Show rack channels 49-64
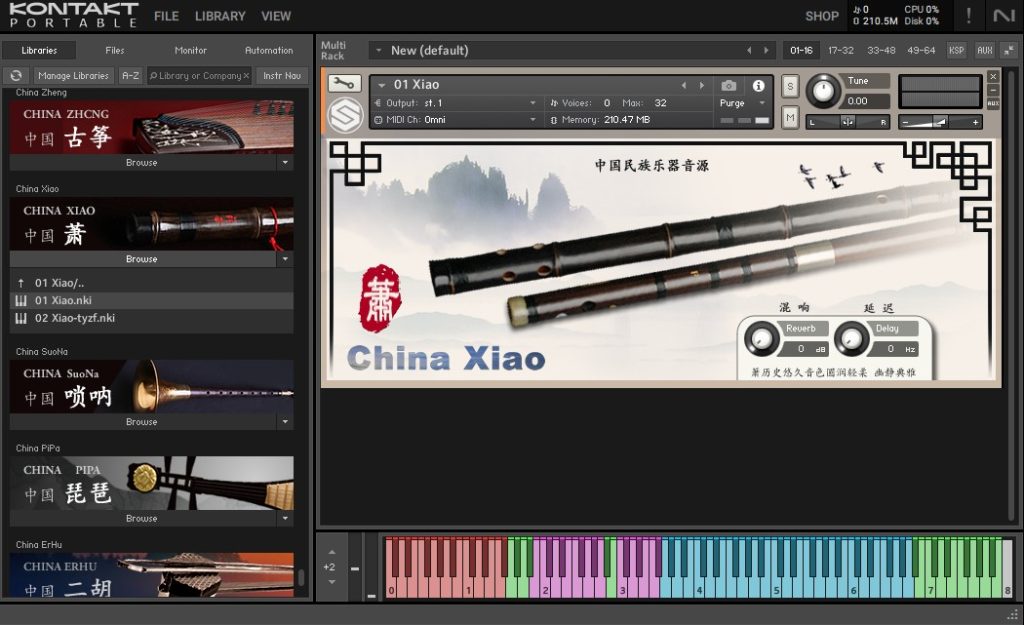 pos(921,50)
